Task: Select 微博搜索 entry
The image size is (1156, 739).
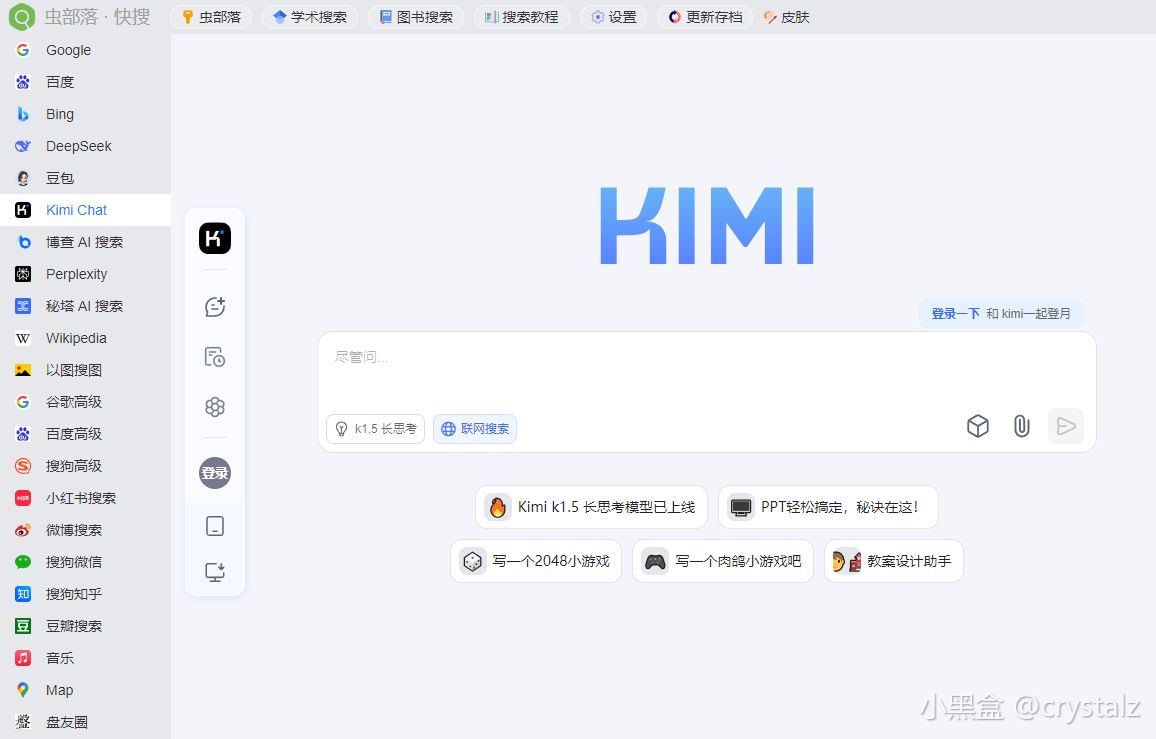Action: point(86,530)
